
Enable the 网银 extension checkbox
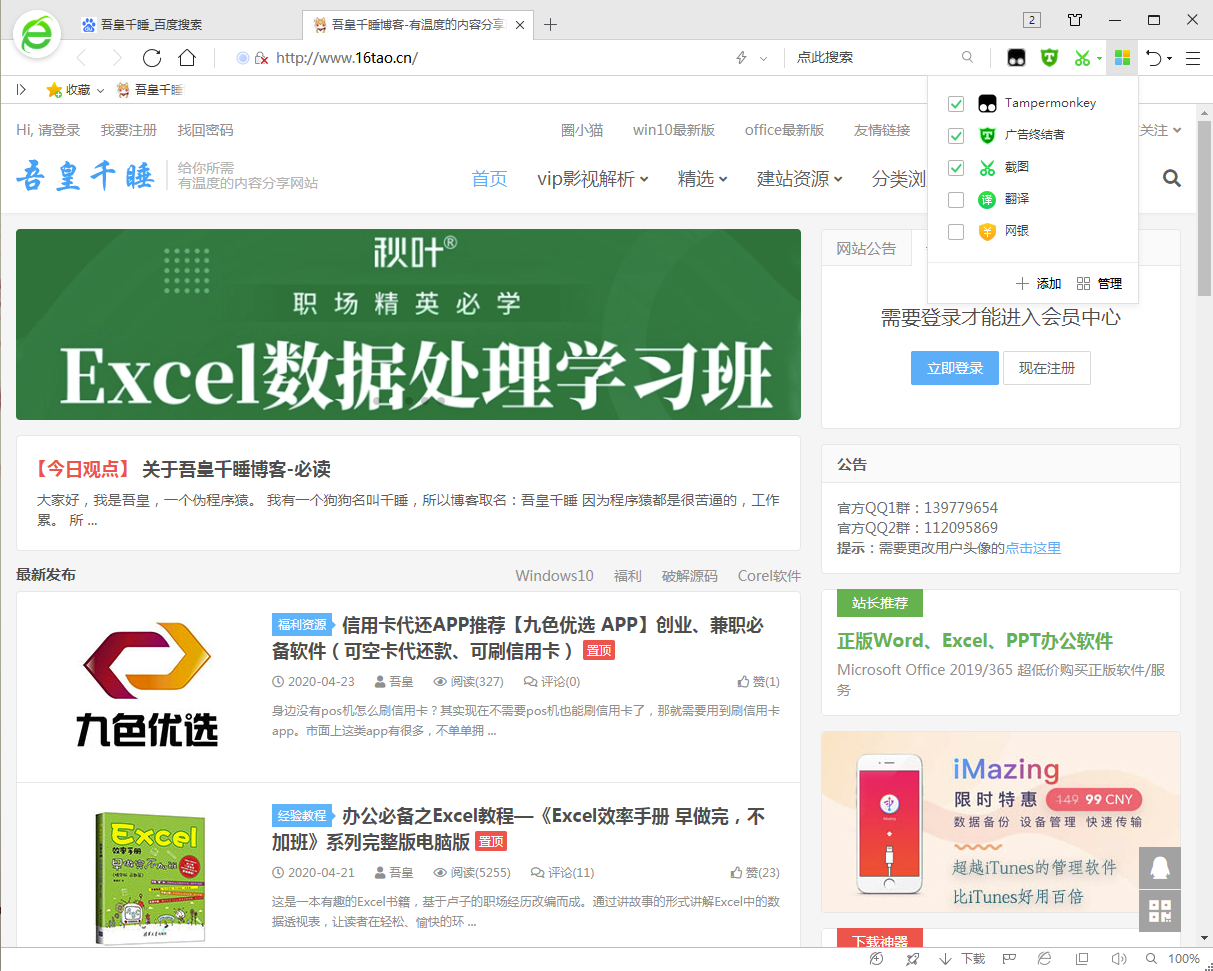[x=956, y=232]
